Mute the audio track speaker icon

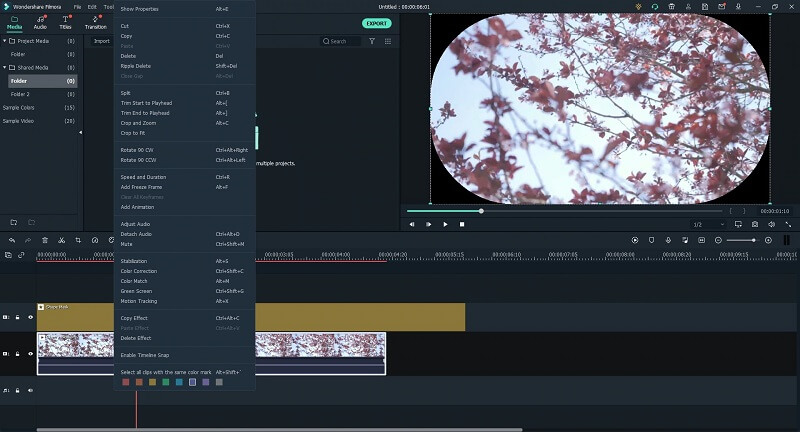coord(30,390)
